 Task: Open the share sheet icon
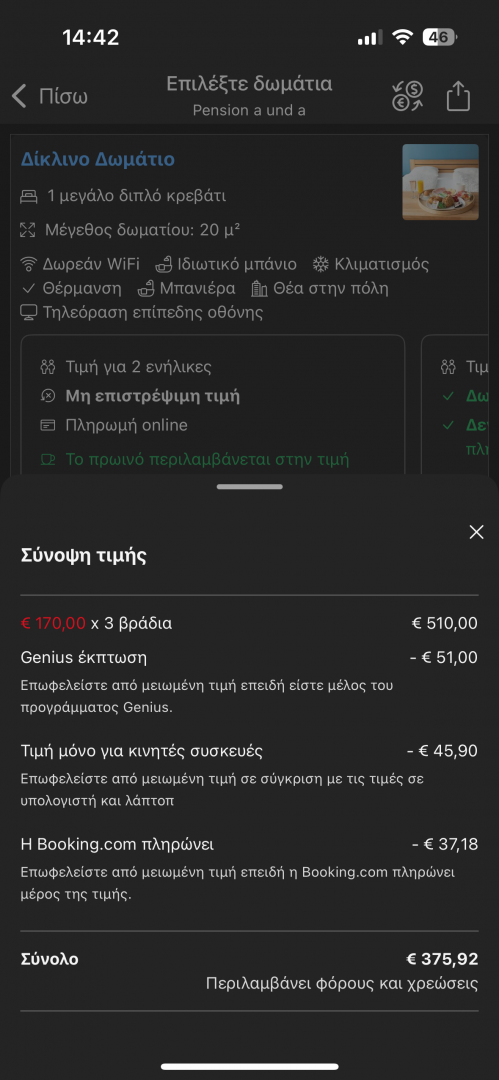point(458,96)
